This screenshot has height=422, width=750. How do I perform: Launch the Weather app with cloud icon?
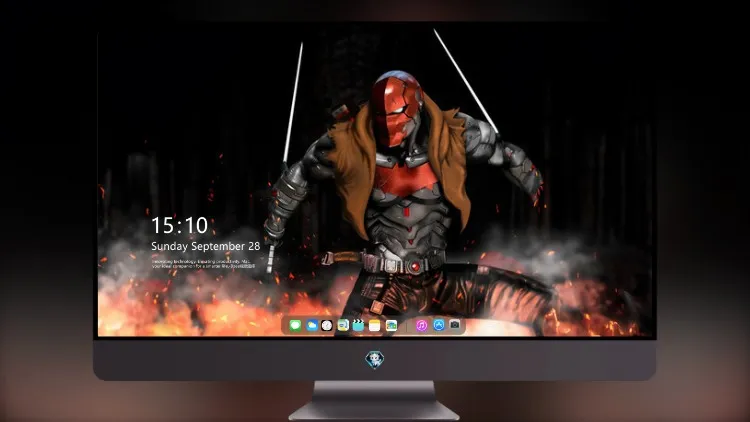pyautogui.click(x=311, y=326)
